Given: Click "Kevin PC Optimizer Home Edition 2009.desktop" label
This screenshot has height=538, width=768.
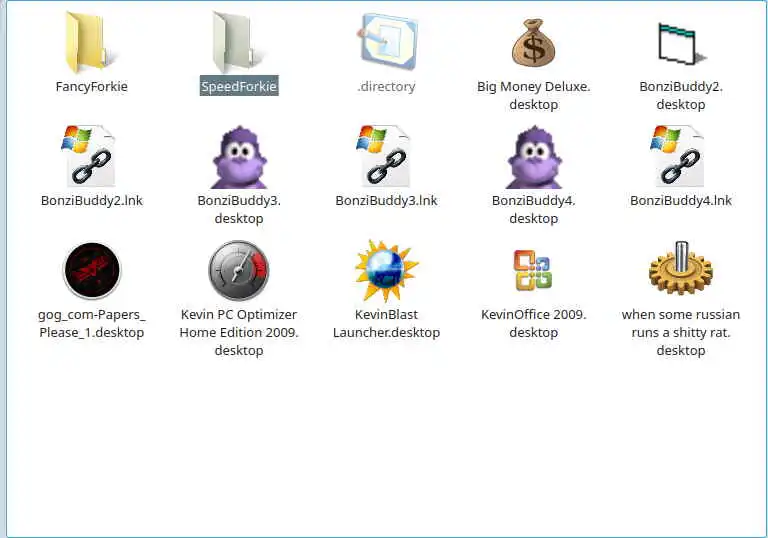Looking at the screenshot, I should 239,332.
